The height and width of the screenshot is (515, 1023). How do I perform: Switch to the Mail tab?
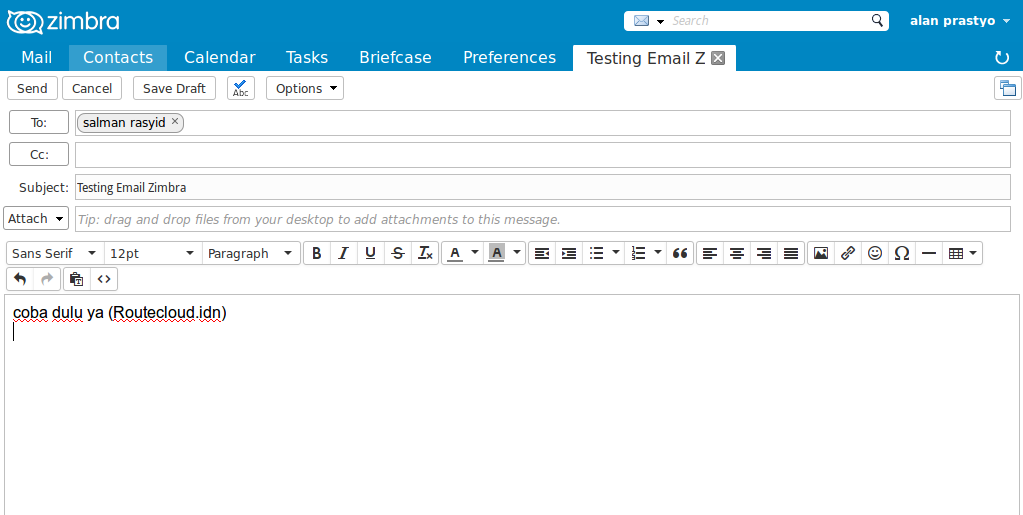(x=37, y=57)
